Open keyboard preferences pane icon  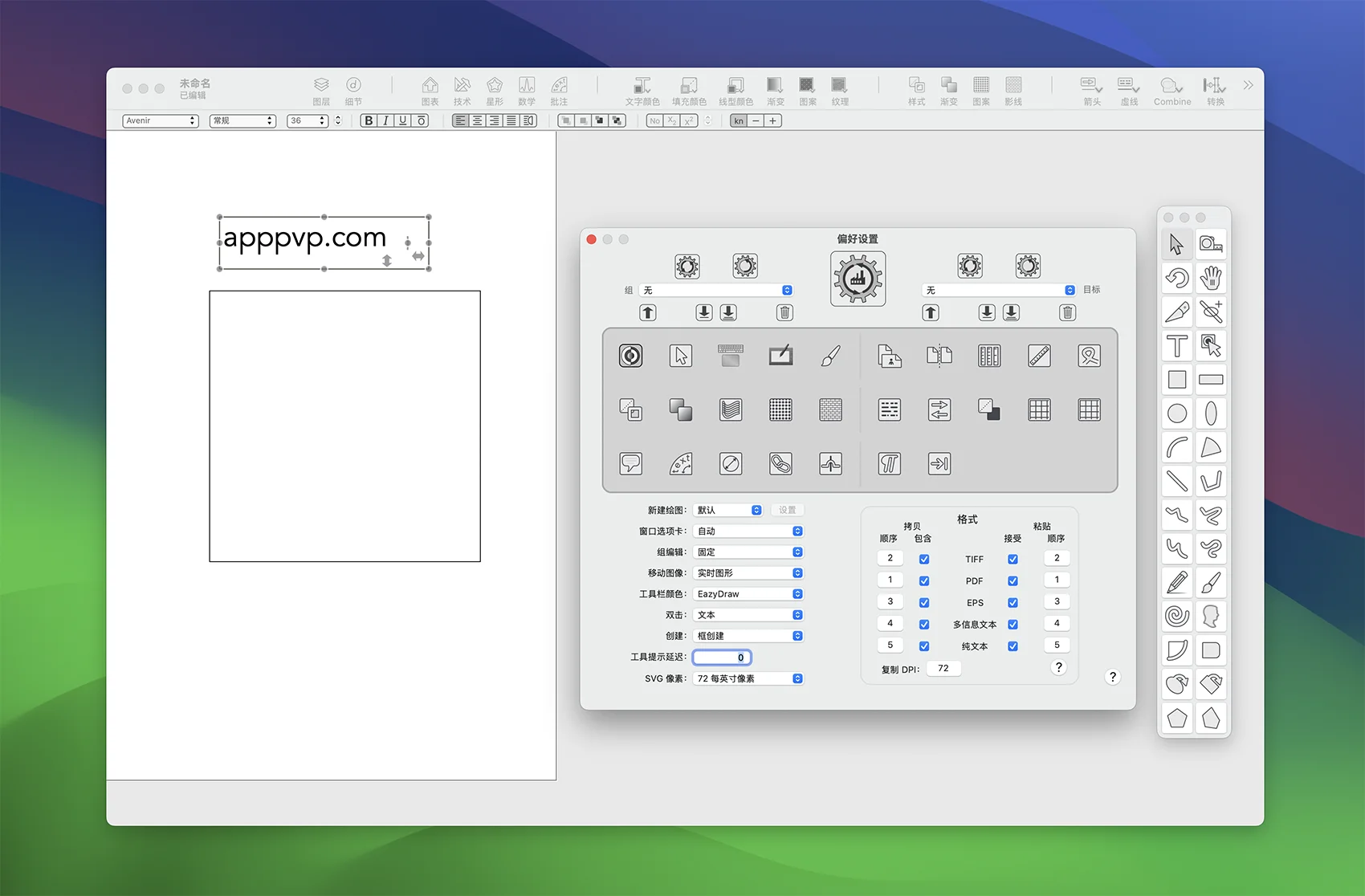click(x=731, y=355)
